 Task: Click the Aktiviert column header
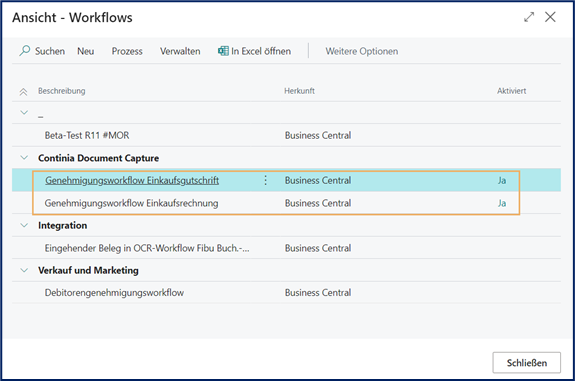511,91
